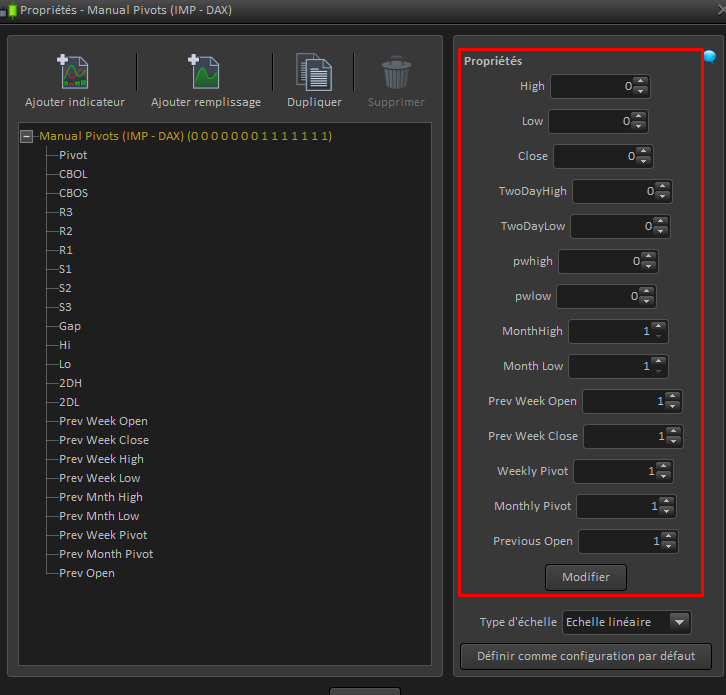Select the CBOS tree item
The image size is (726, 695).
coord(74,193)
